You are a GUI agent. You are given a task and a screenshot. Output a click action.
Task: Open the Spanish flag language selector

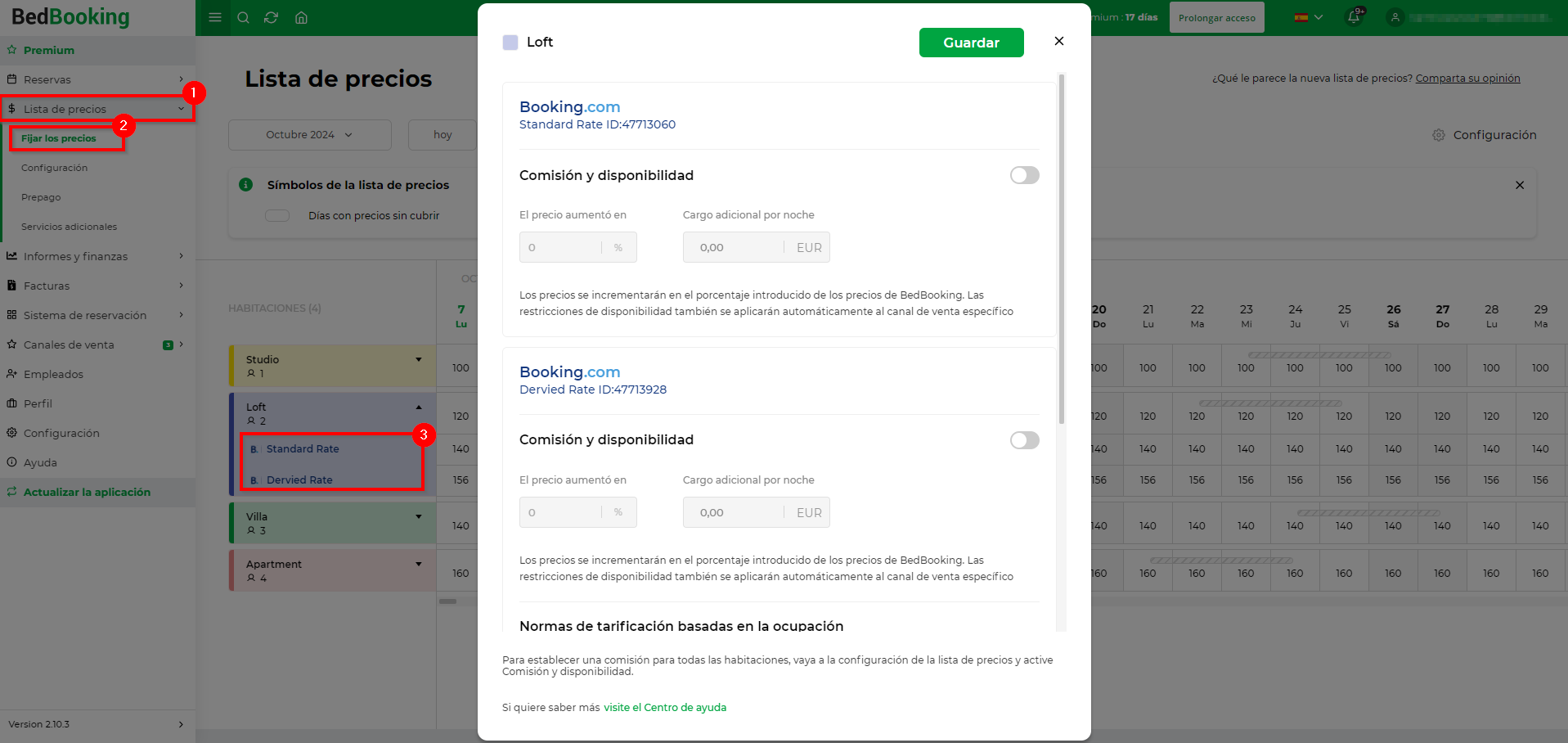1308,17
